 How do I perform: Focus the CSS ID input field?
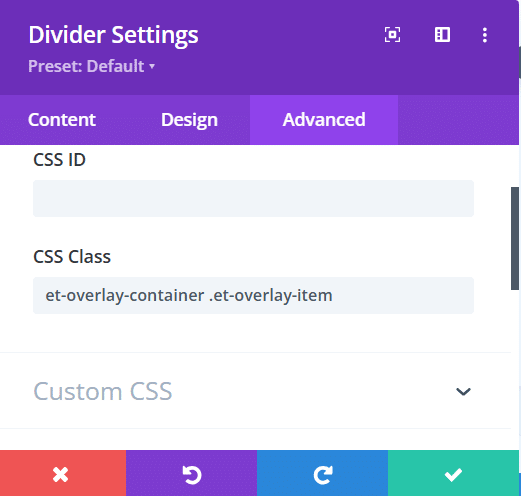click(x=253, y=198)
